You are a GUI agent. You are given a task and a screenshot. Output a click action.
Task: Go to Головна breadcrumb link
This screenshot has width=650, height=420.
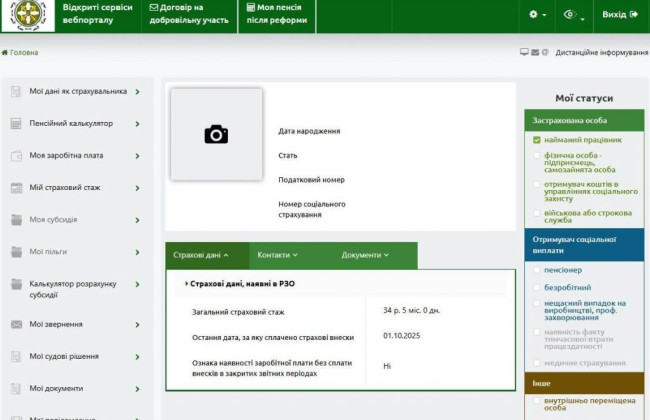(x=24, y=53)
